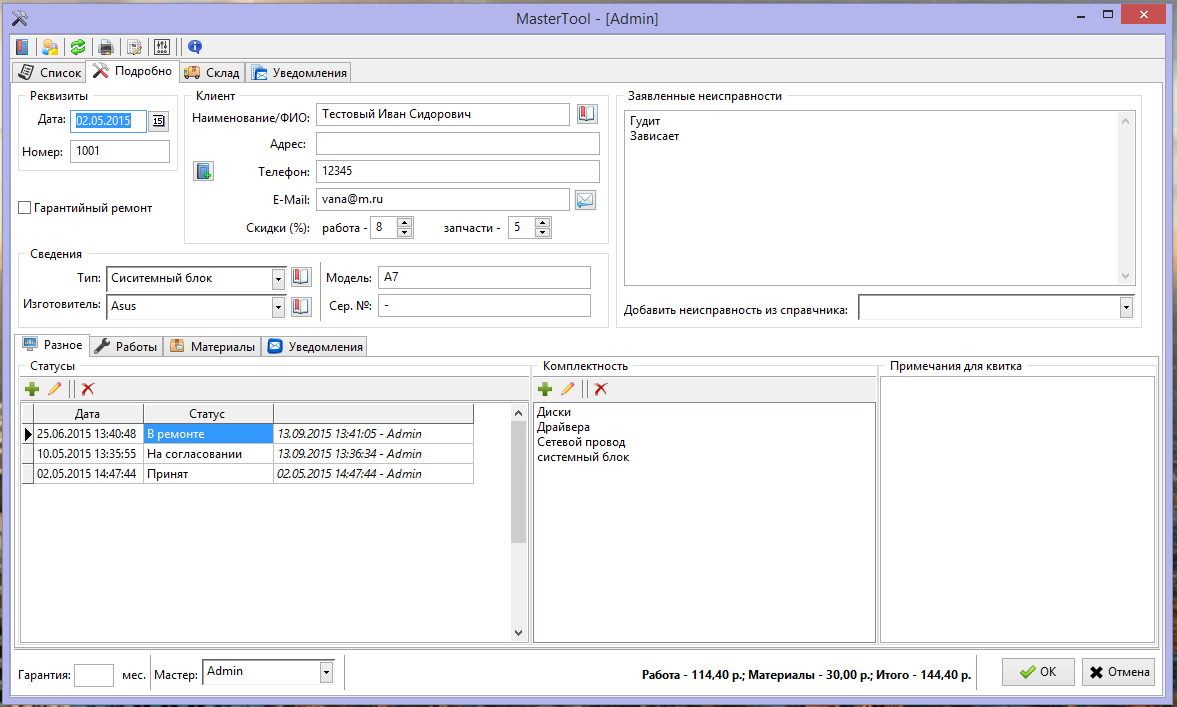
Task: Click into the Адрес input field
Action: [458, 143]
